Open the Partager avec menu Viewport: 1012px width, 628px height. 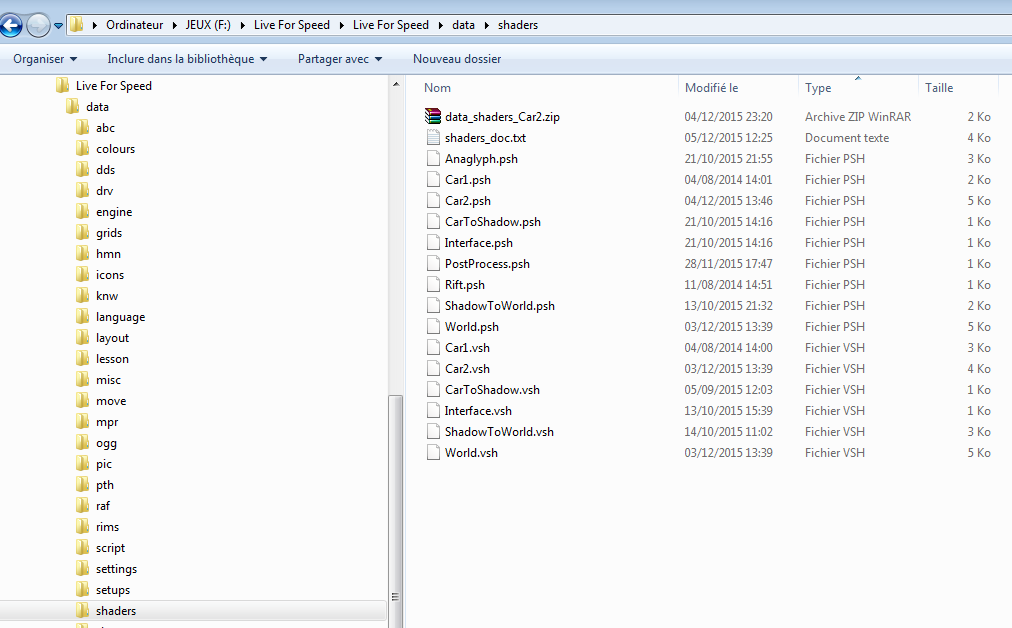(x=340, y=59)
